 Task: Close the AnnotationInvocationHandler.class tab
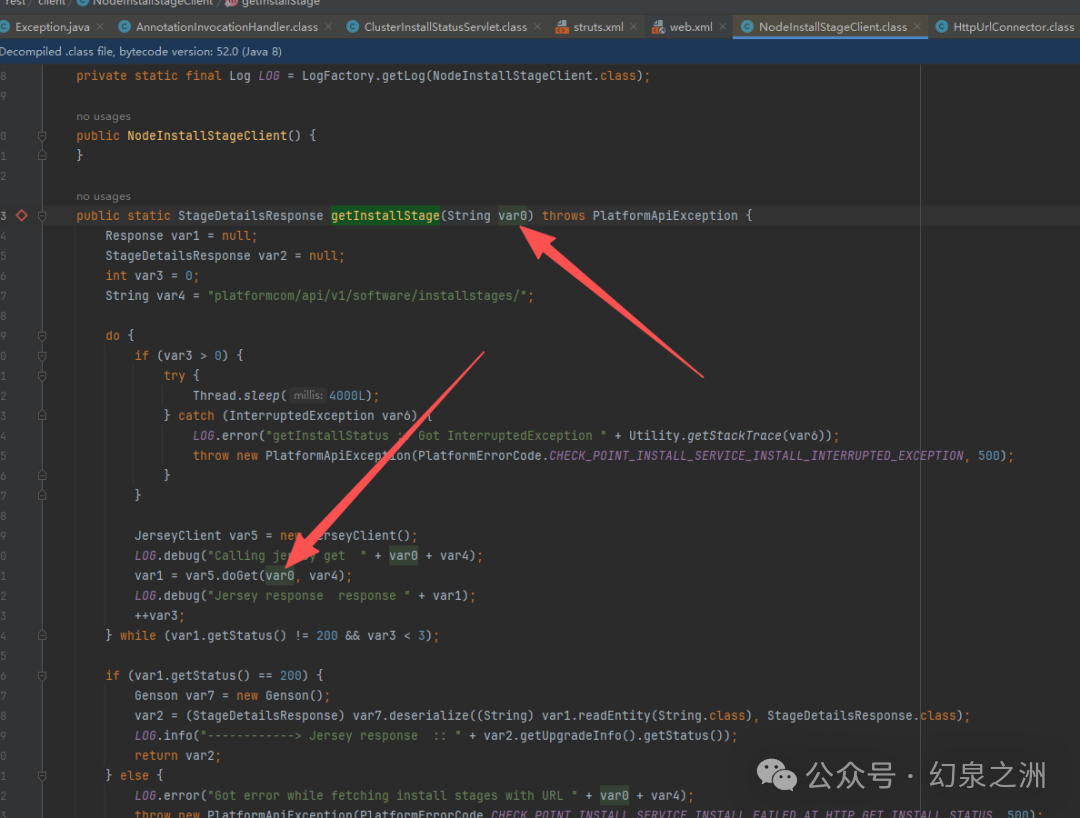point(329,27)
